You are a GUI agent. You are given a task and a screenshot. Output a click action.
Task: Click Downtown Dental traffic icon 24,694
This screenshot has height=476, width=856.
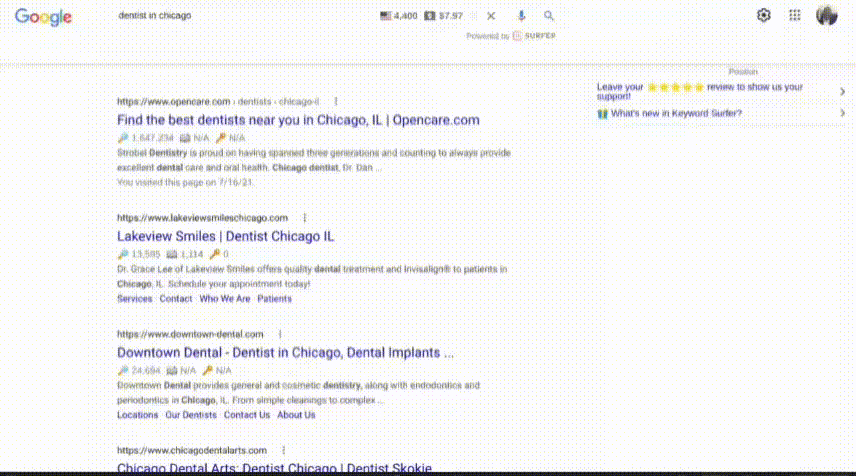(x=123, y=371)
